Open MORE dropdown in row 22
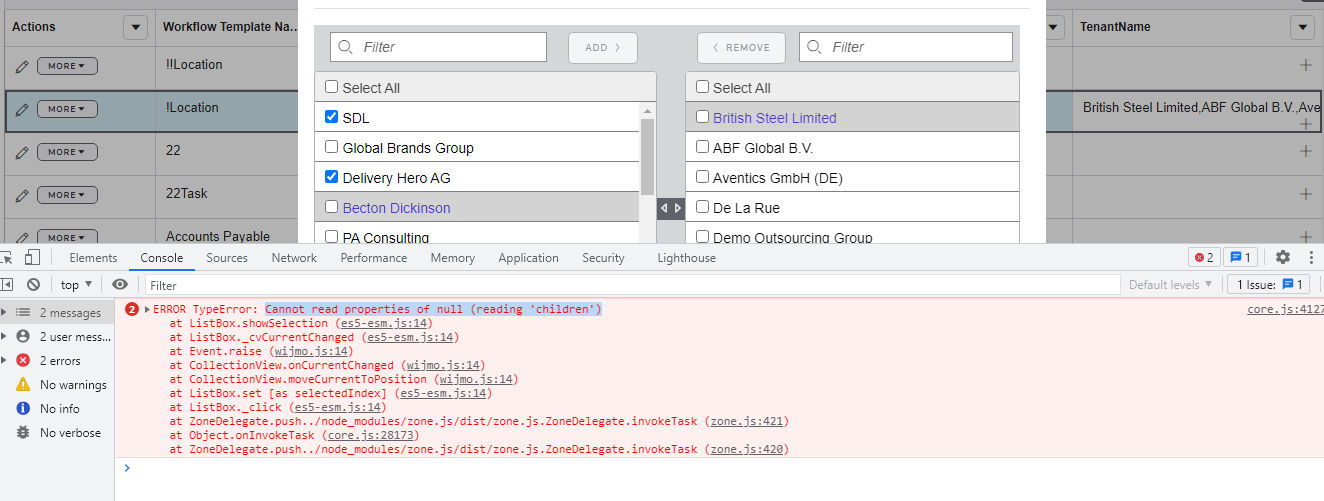The width and height of the screenshot is (1324, 501). [x=67, y=152]
